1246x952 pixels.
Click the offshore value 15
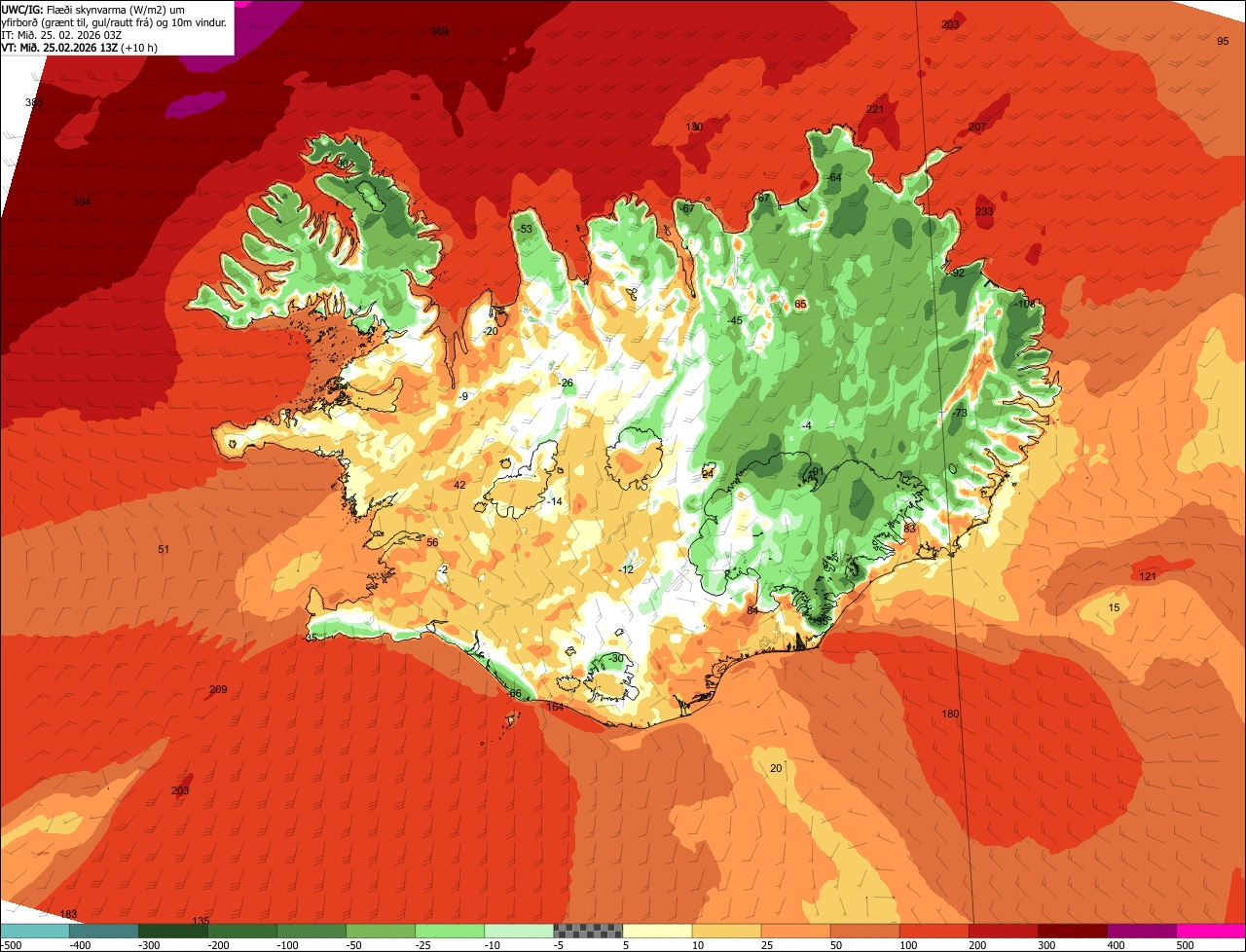point(1115,607)
